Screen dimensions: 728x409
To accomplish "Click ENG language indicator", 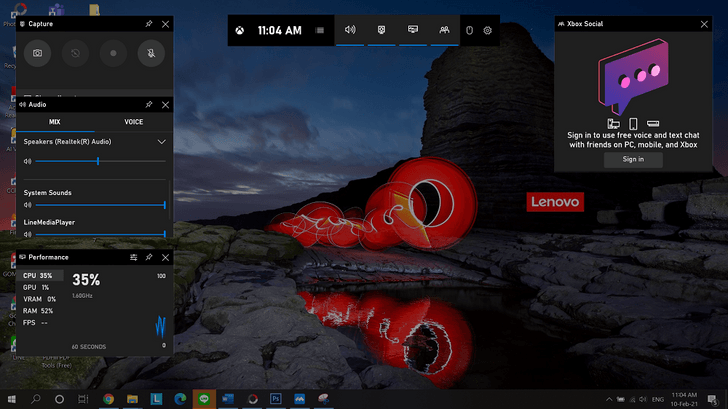I will point(657,400).
